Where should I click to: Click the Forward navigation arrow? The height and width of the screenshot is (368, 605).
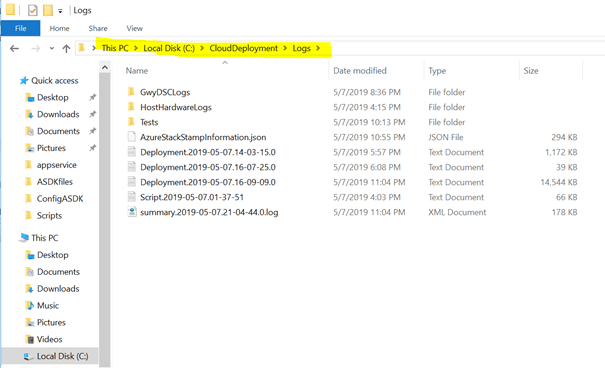(x=35, y=49)
